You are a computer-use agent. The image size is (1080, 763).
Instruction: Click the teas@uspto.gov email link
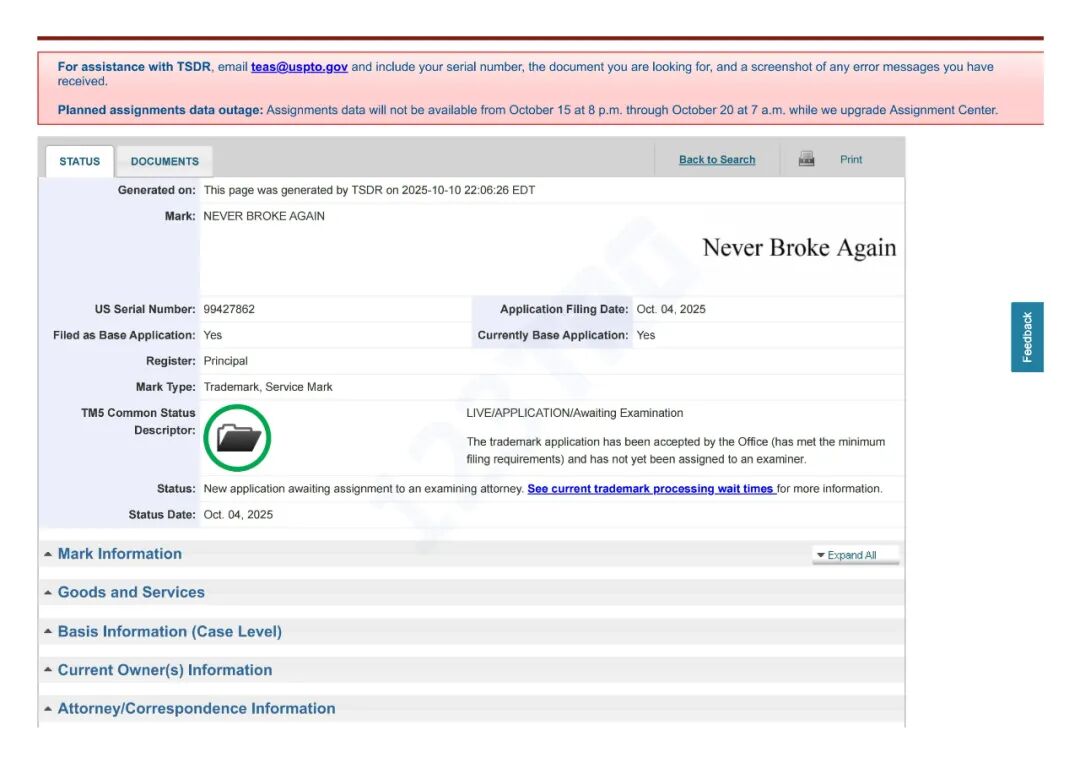click(x=299, y=67)
